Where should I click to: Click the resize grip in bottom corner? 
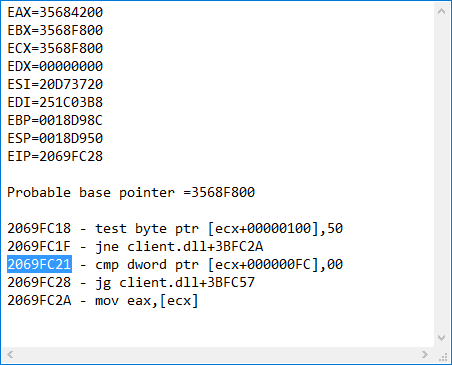tap(443, 357)
